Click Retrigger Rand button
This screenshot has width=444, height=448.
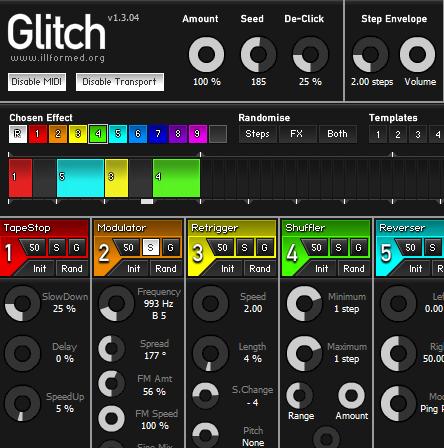(x=260, y=269)
